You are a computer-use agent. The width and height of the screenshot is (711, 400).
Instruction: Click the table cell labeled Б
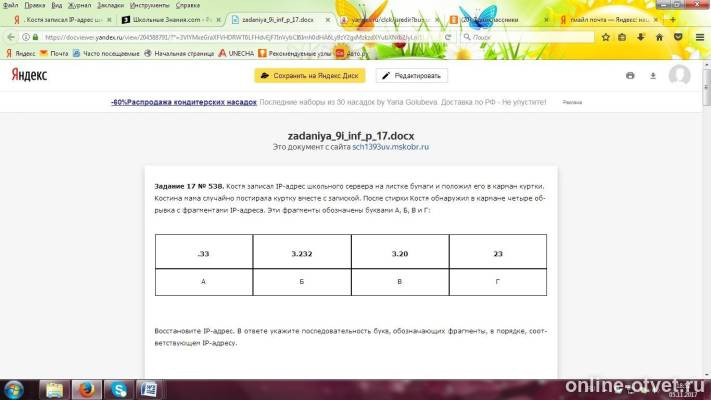302,282
